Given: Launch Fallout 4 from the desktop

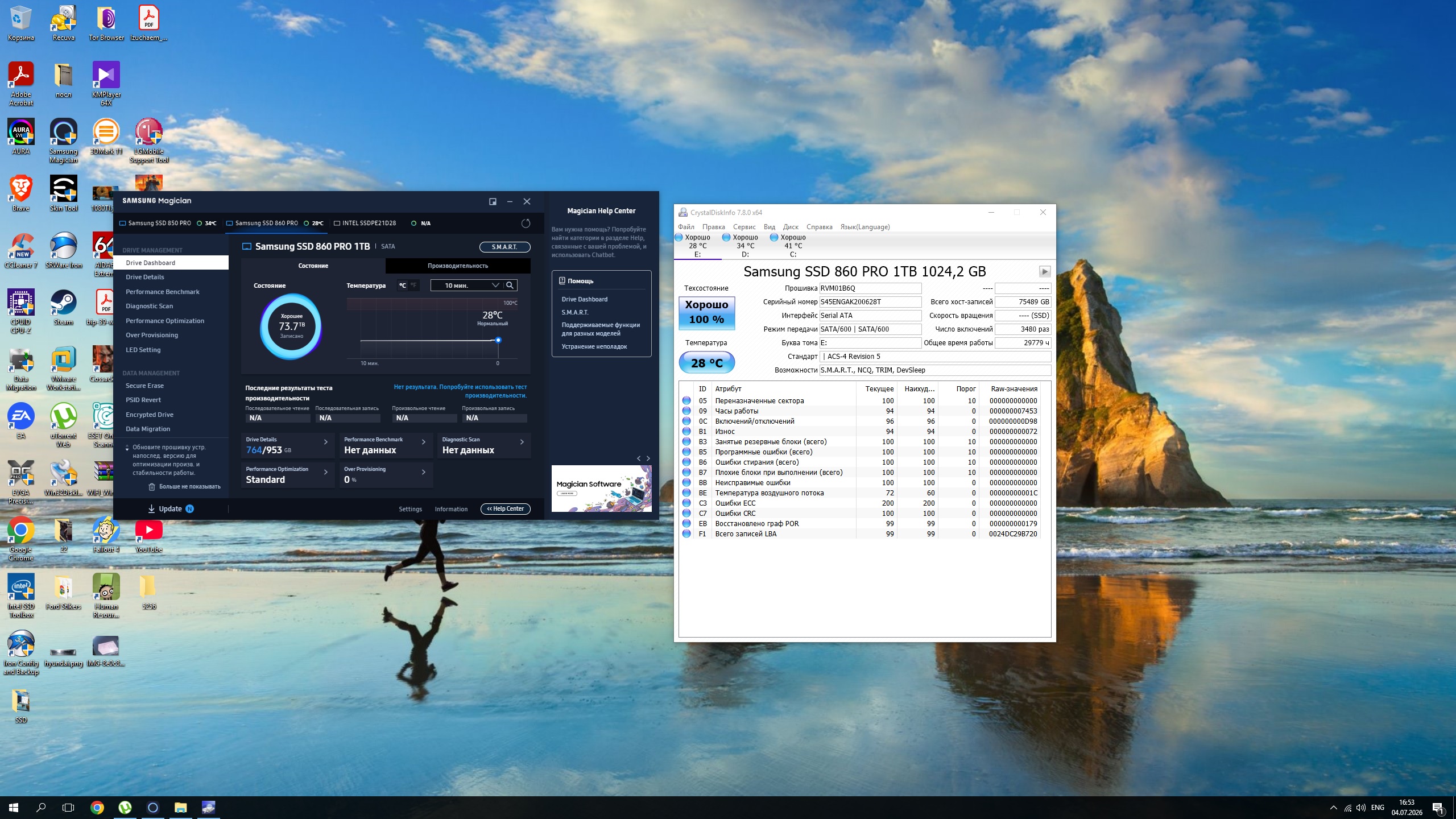Looking at the screenshot, I should 106,535.
